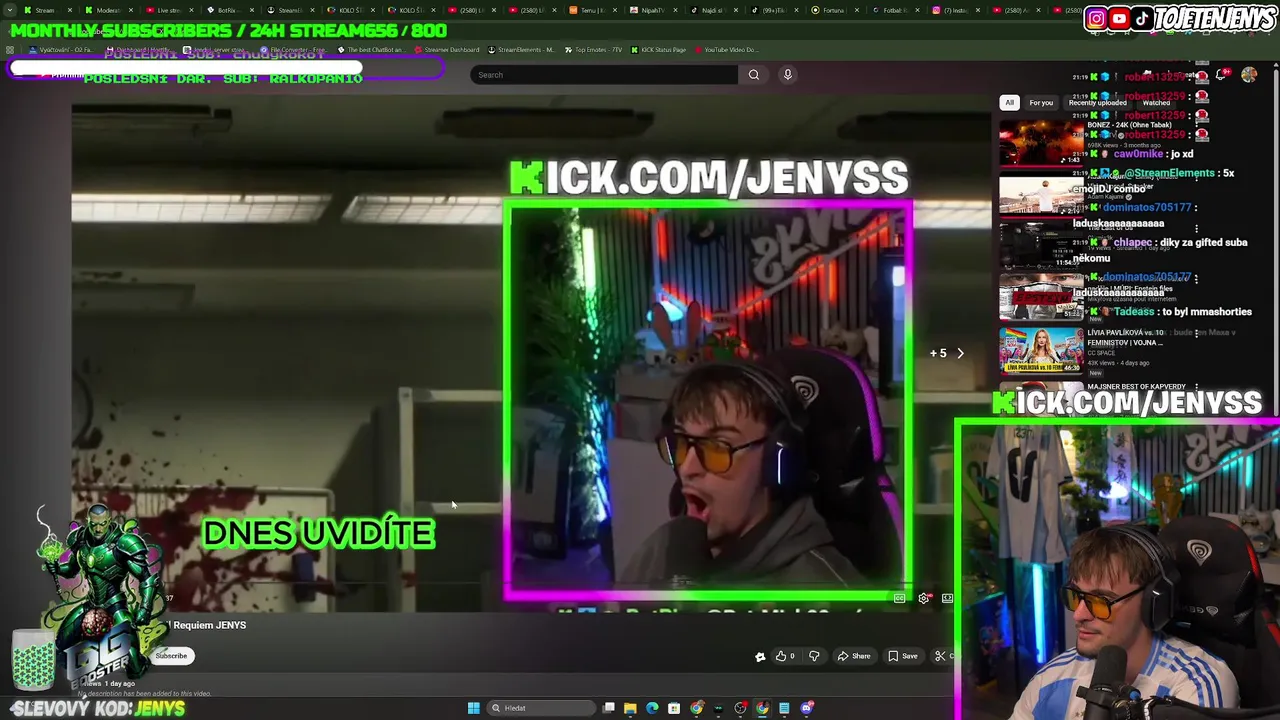1280x720 pixels.
Task: Open the Lívia Pavlíková recommended video thumbnail
Action: point(1041,351)
